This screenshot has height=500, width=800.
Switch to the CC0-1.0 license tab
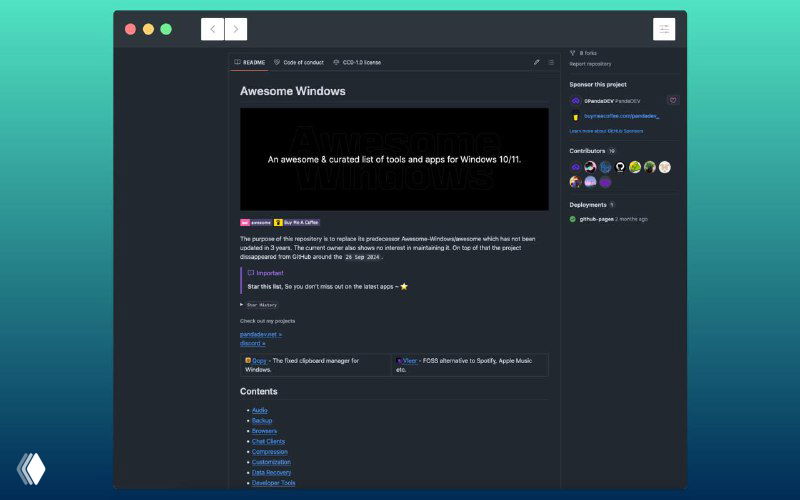pyautogui.click(x=357, y=62)
